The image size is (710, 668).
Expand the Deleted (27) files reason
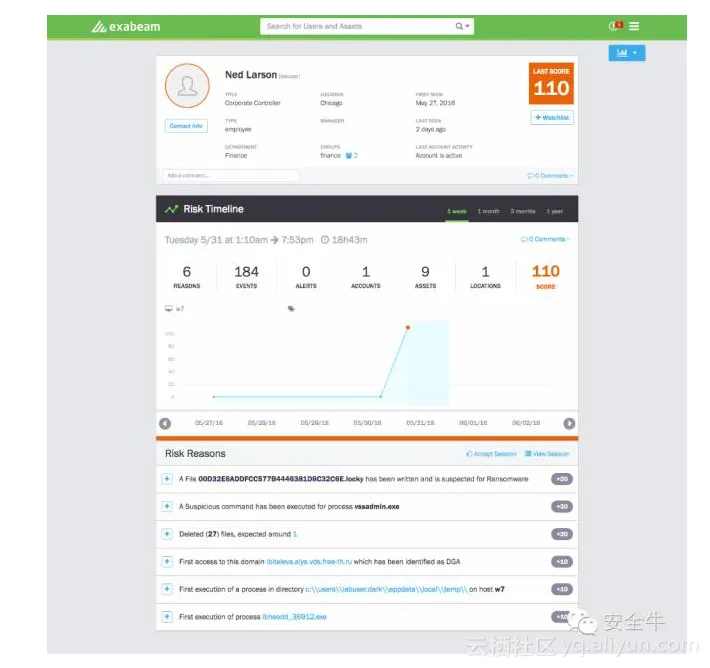tap(167, 534)
